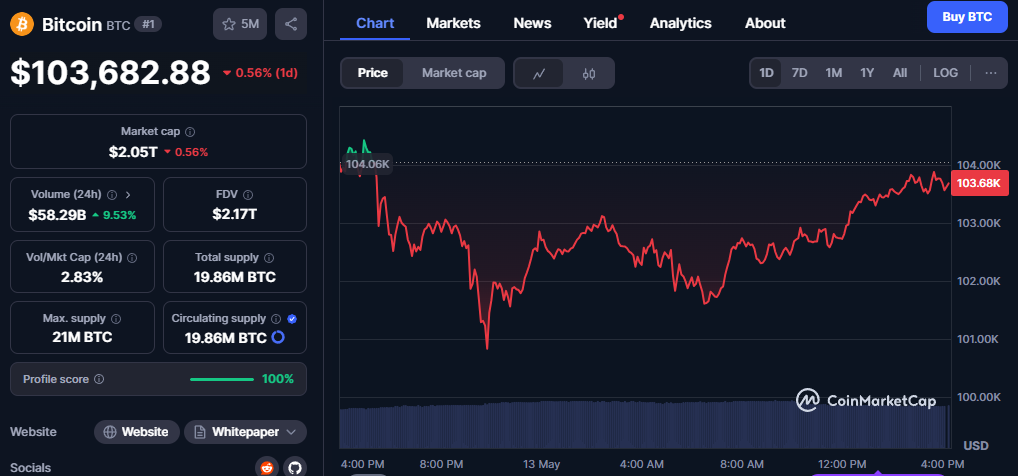Switch to the candlestick chart icon
This screenshot has width=1018, height=476.
coord(589,73)
